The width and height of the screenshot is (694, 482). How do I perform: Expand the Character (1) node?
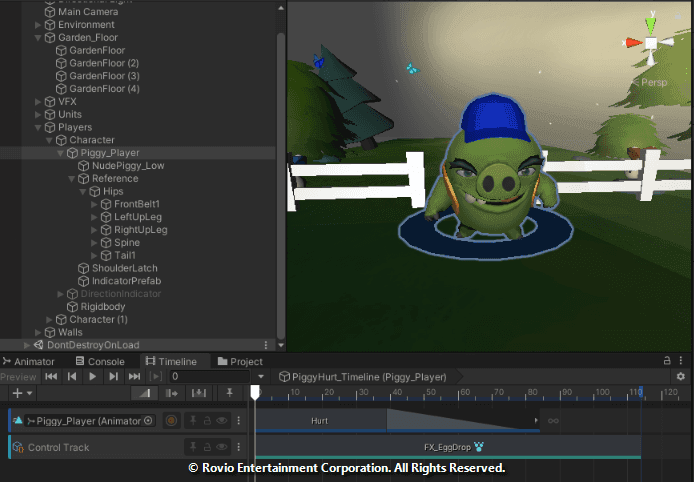point(49,320)
